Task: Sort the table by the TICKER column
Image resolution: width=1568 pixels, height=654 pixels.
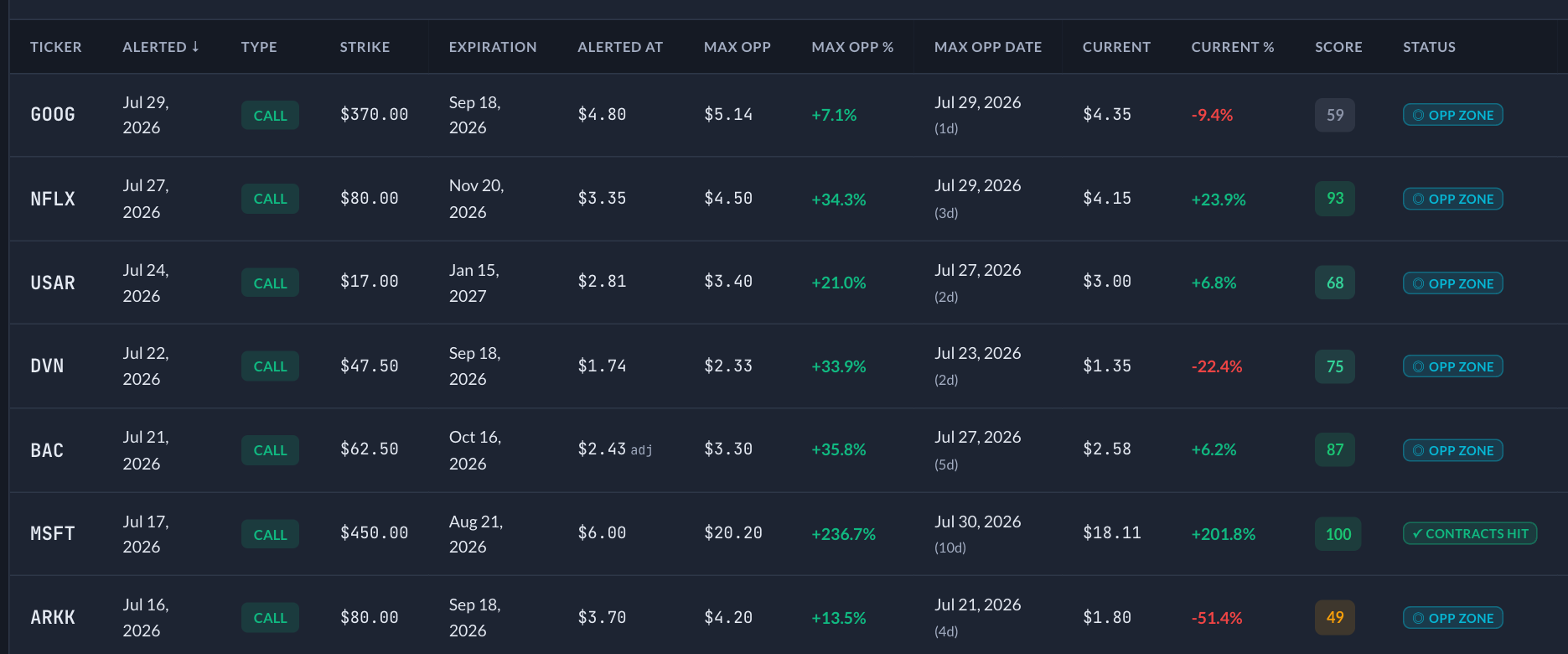Action: (56, 47)
